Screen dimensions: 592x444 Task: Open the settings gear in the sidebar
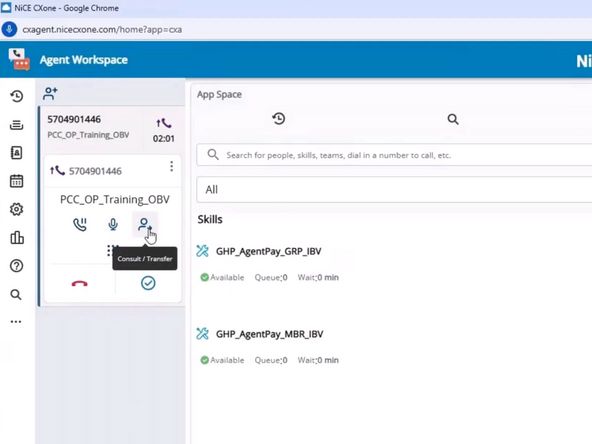(x=16, y=209)
